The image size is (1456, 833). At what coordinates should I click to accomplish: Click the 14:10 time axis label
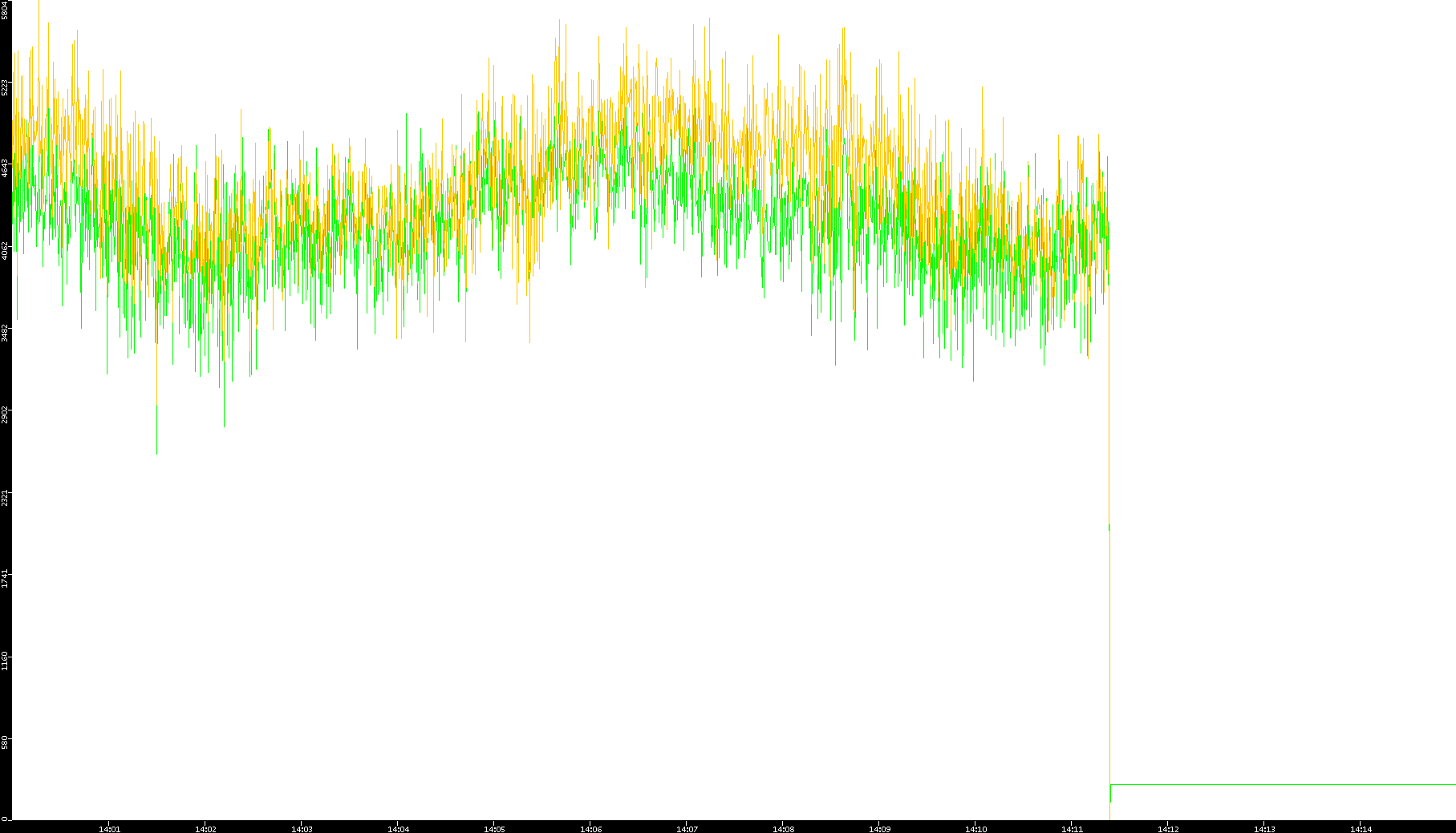point(975,829)
